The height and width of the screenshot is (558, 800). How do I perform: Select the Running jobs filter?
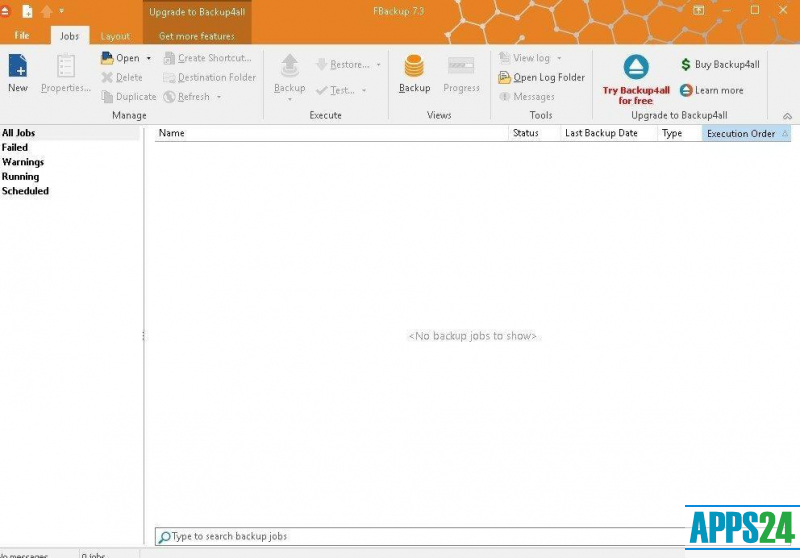[20, 176]
